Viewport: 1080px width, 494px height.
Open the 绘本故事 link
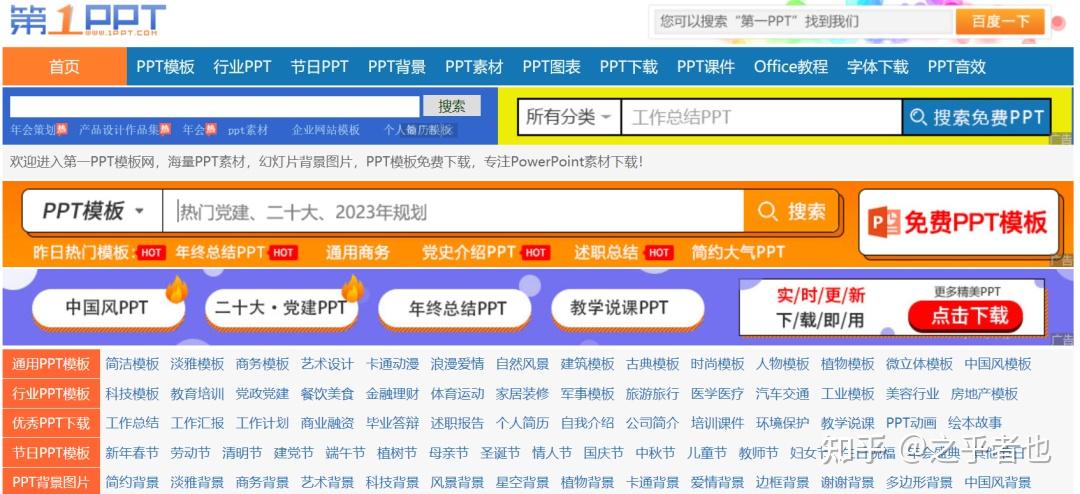coord(975,423)
